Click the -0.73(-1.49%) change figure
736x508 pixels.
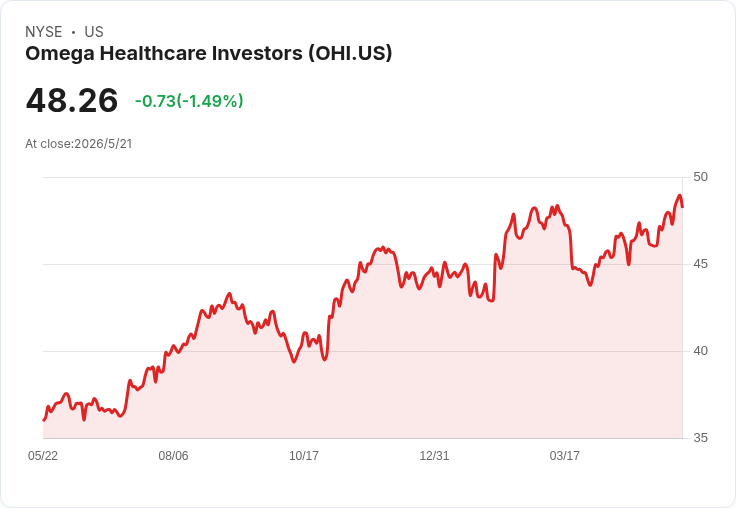(189, 101)
